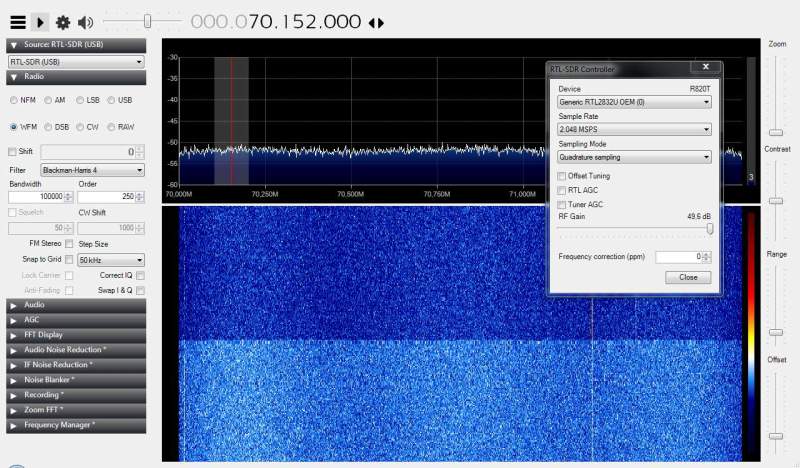Open settings via the gear icon
Viewport: 800px width, 468px height.
[x=63, y=21]
